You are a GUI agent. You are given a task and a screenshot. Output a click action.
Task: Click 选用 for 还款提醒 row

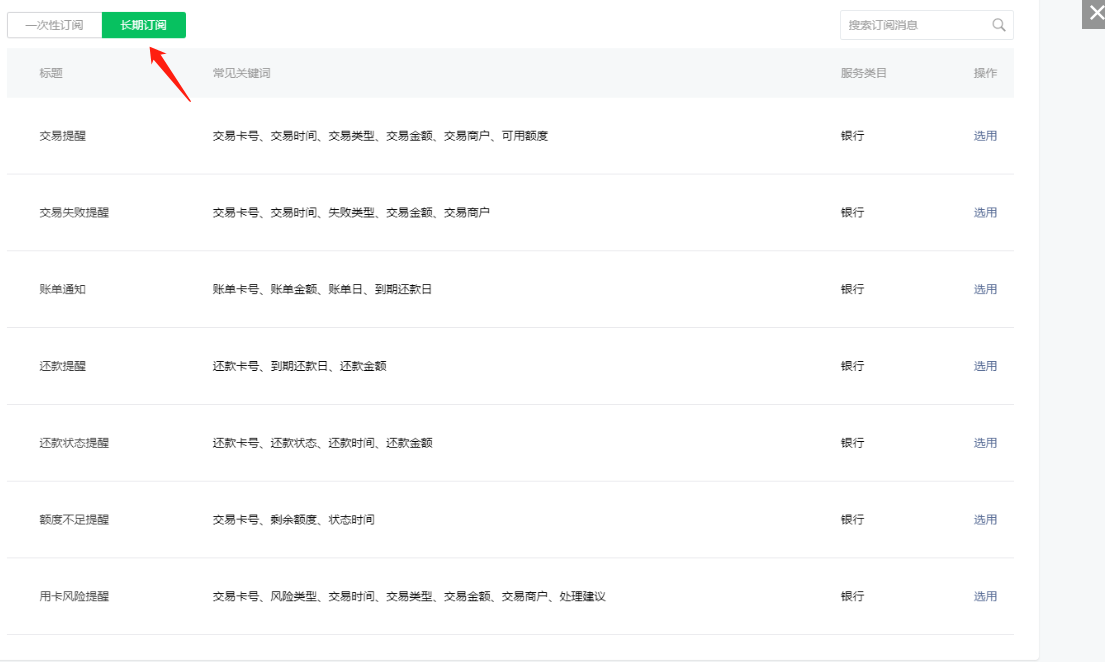(985, 366)
